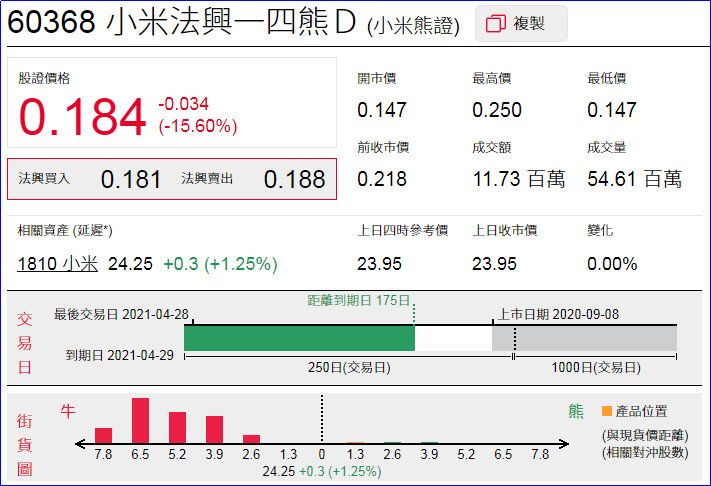Viewport: 711px width, 486px height.
Task: Select the 前收市價 value 0.218
Action: [382, 179]
